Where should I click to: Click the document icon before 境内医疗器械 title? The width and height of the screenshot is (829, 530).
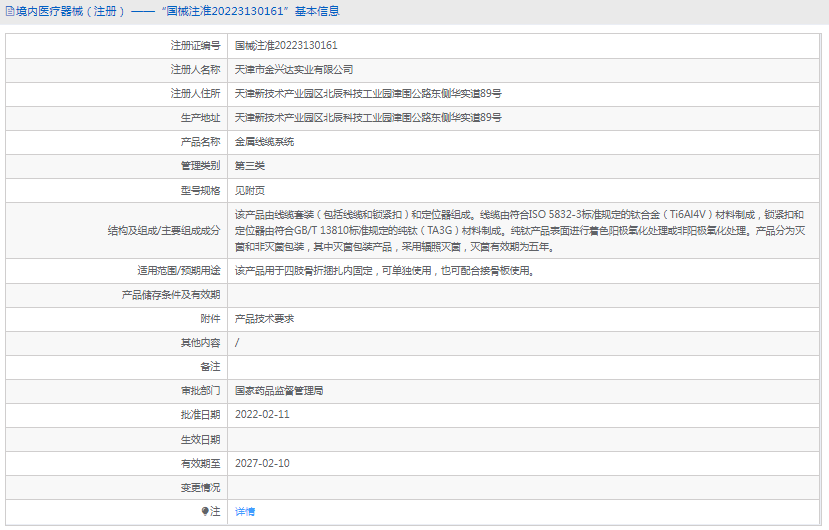(10, 11)
